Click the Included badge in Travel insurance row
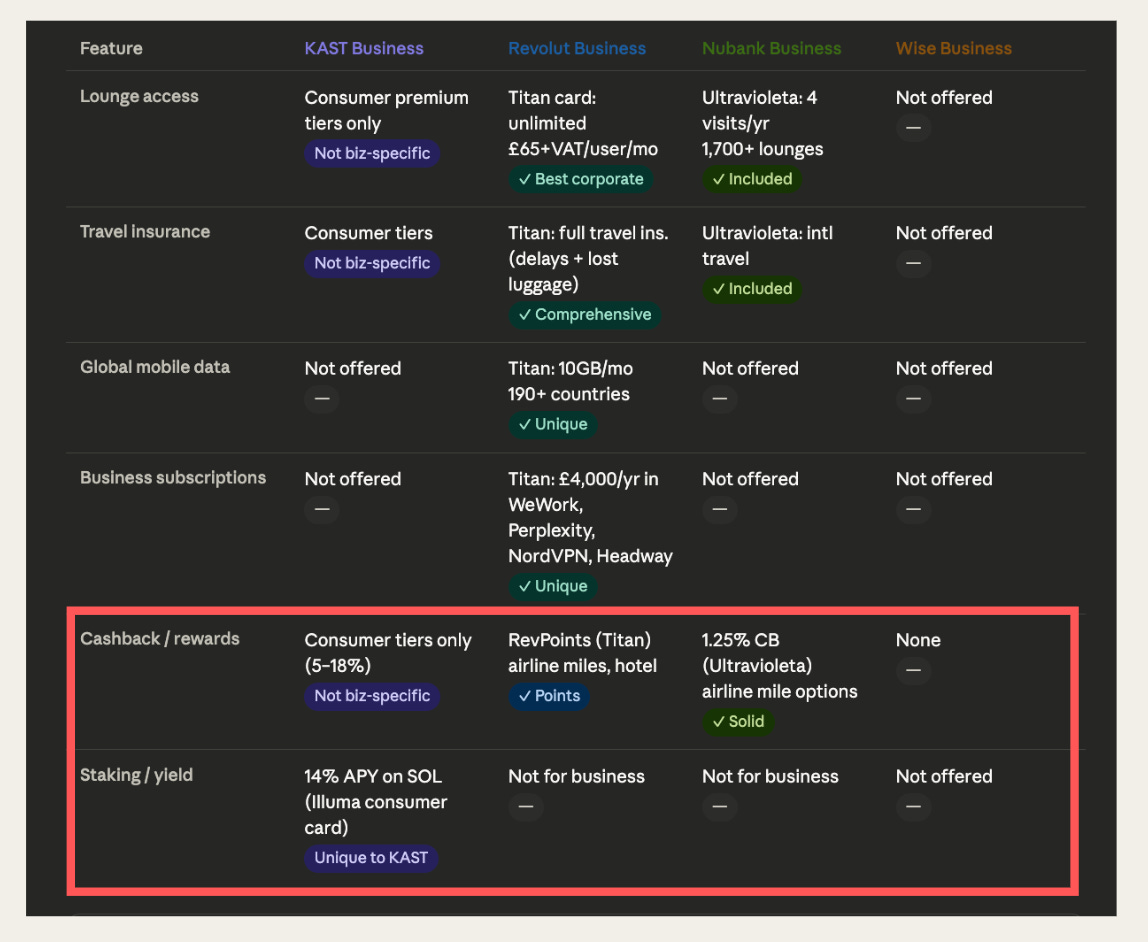Image resolution: width=1148 pixels, height=942 pixels. (x=752, y=289)
